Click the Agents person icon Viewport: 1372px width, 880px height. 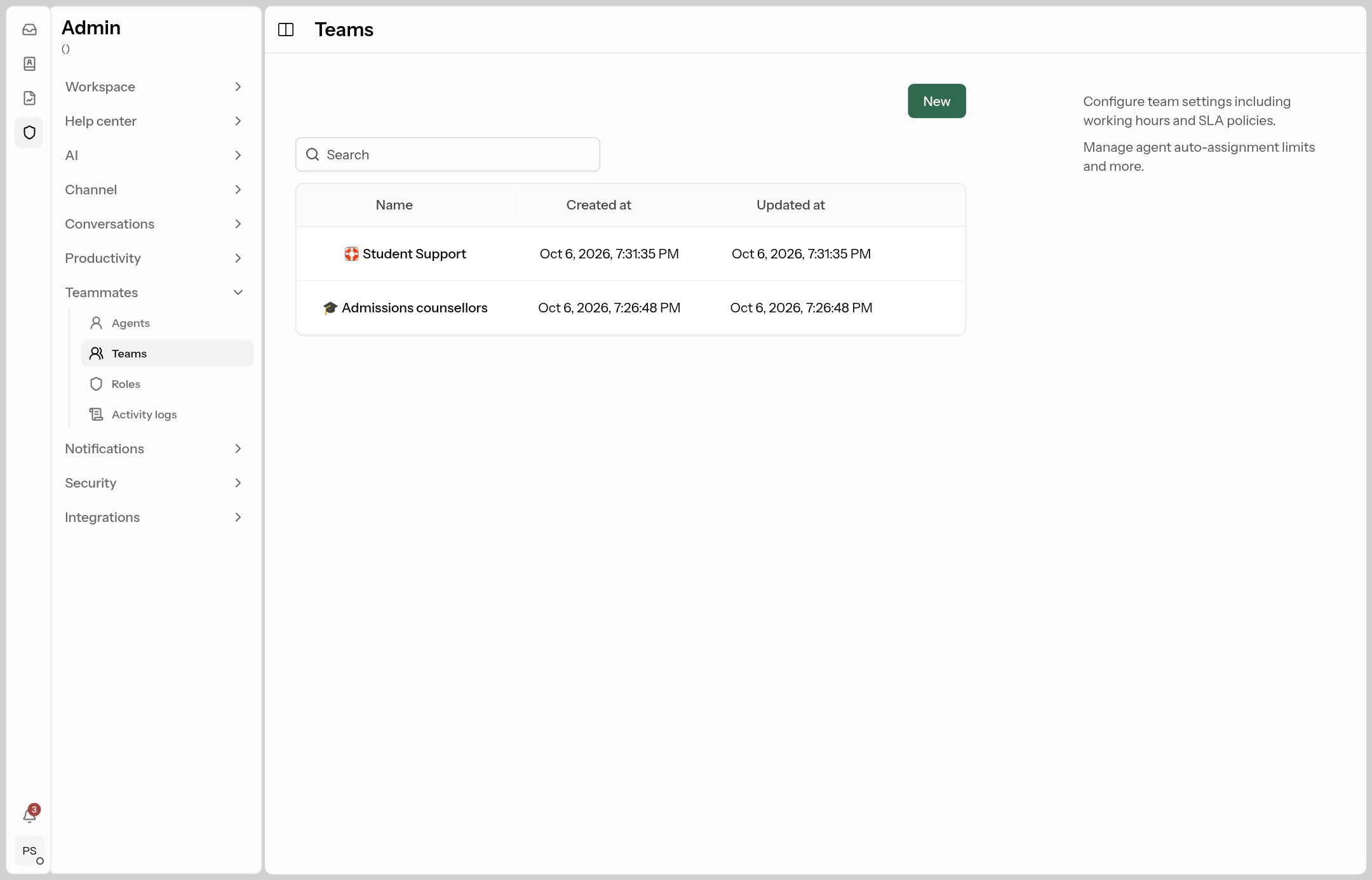96,323
